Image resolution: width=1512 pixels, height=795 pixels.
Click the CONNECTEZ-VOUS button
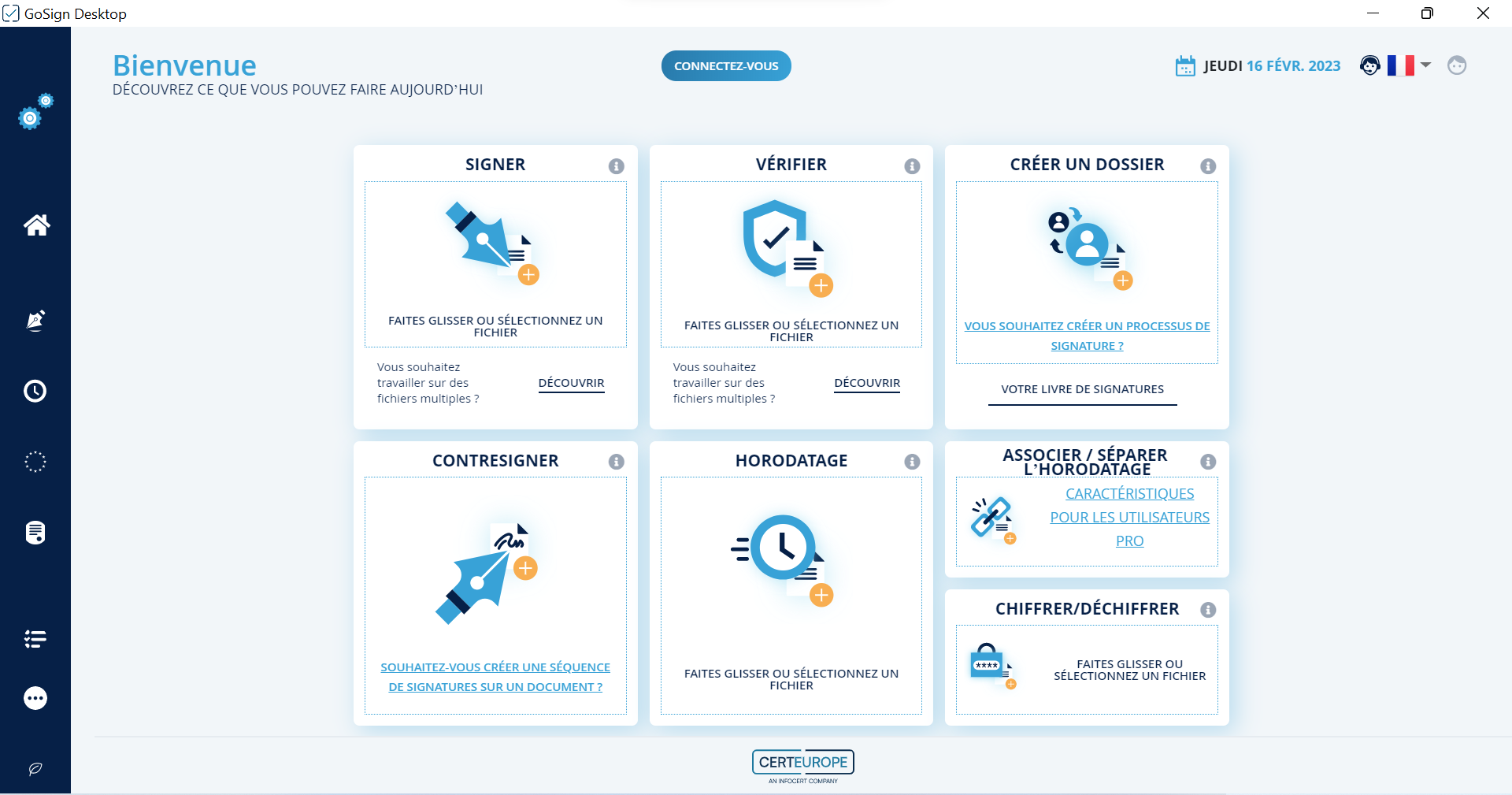(x=725, y=65)
